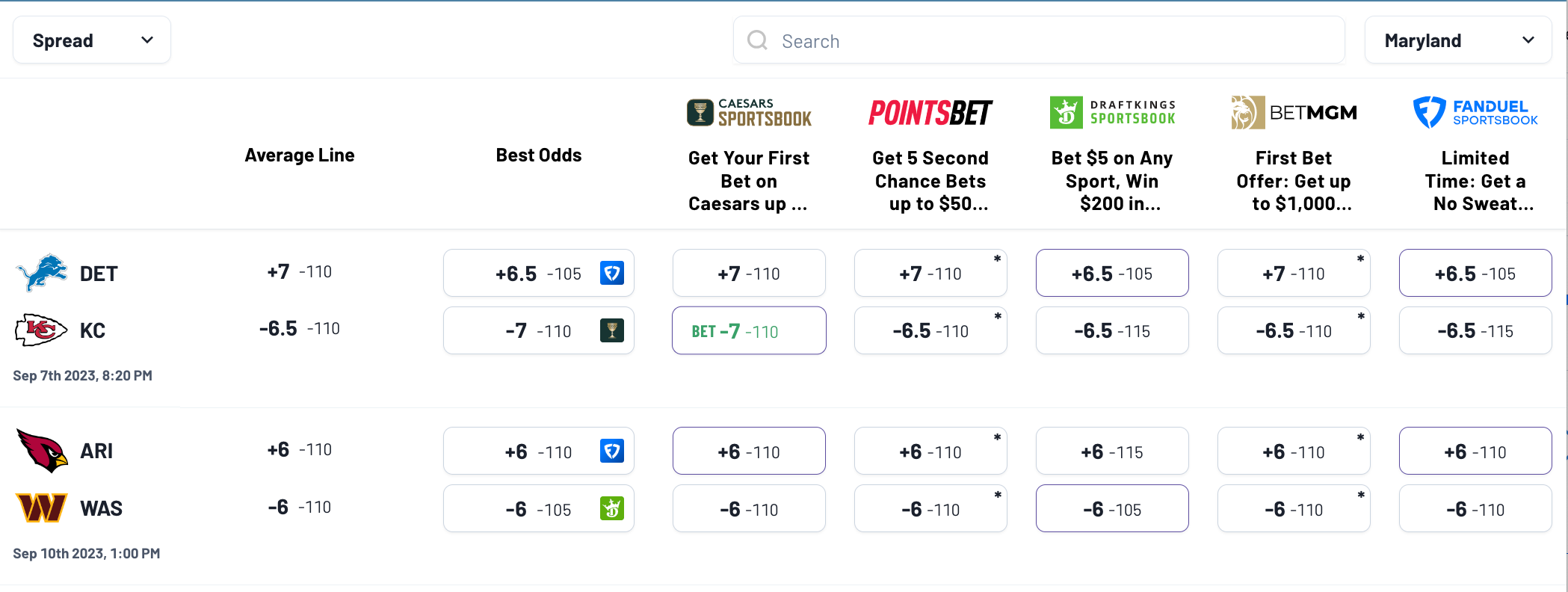Open the Spread bet type dropdown

click(x=92, y=40)
